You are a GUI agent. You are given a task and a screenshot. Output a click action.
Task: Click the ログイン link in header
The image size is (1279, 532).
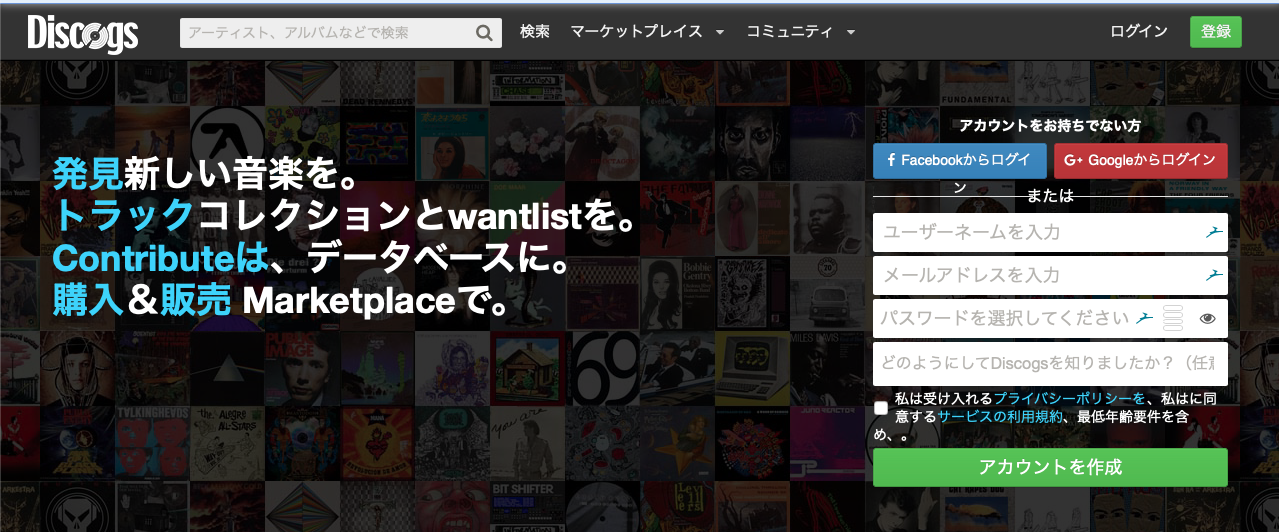[x=1138, y=32]
